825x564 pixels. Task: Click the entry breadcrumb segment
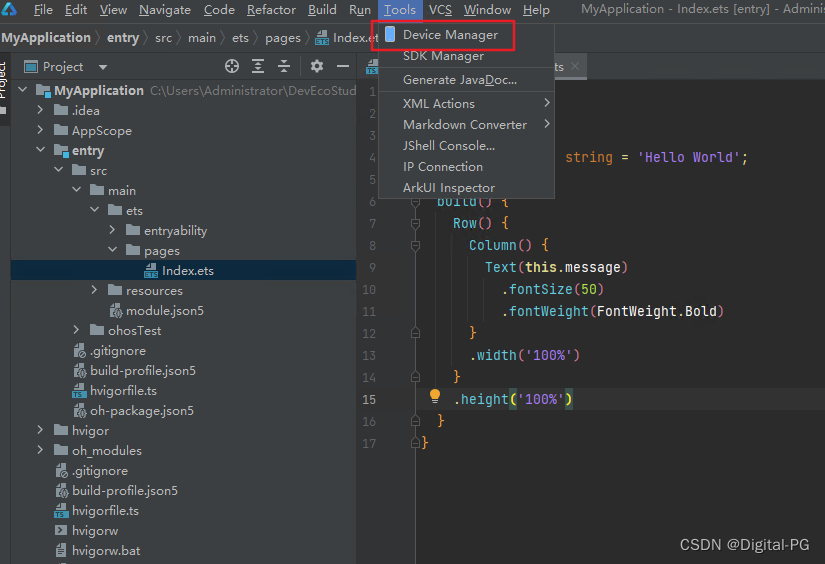[123, 38]
